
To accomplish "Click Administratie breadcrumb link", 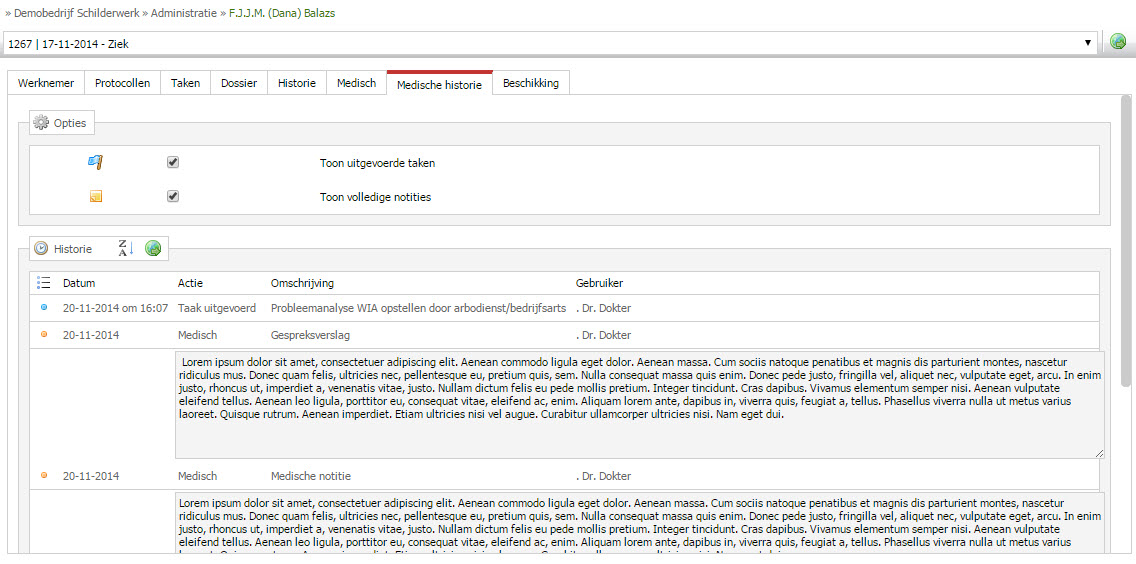I will pyautogui.click(x=184, y=13).
